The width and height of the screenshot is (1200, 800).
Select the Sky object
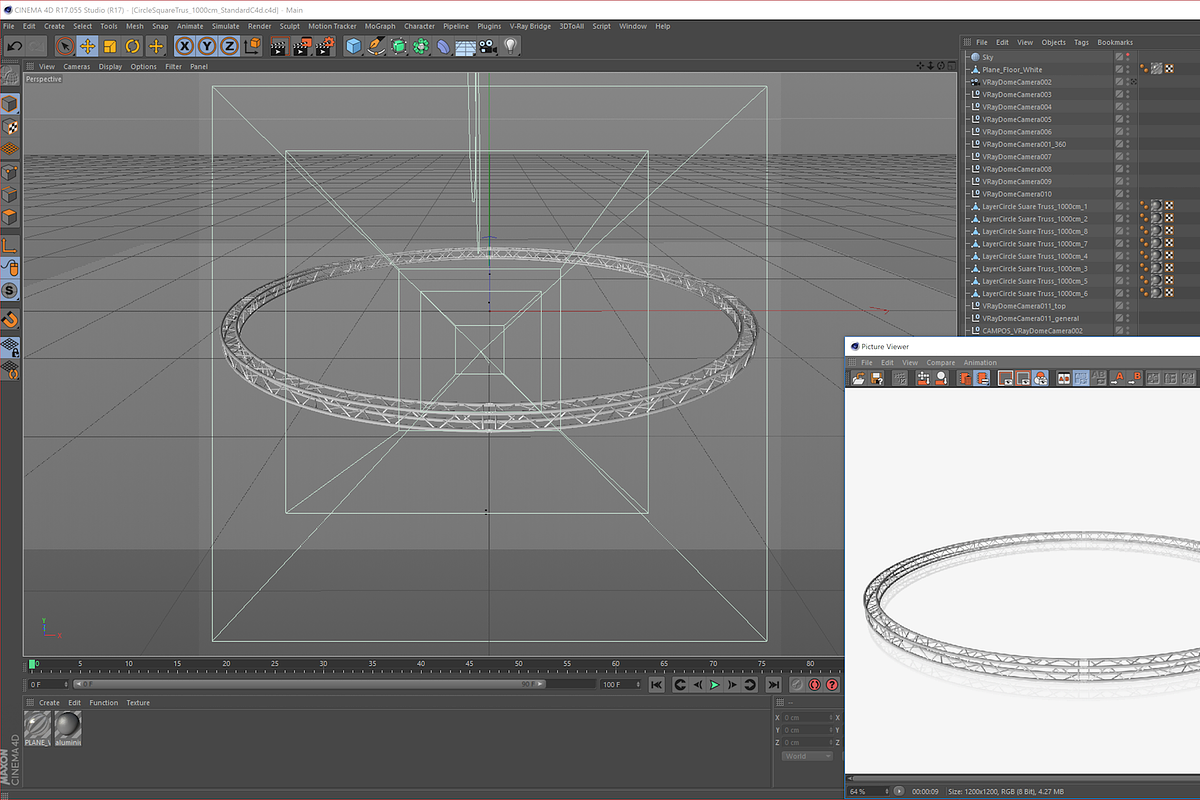pyautogui.click(x=988, y=57)
